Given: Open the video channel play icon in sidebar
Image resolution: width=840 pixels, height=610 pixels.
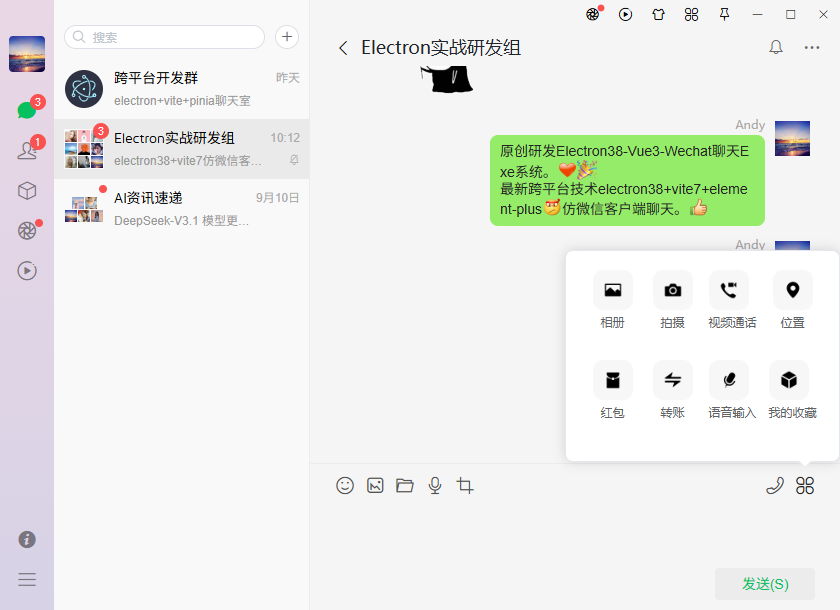Looking at the screenshot, I should point(27,270).
